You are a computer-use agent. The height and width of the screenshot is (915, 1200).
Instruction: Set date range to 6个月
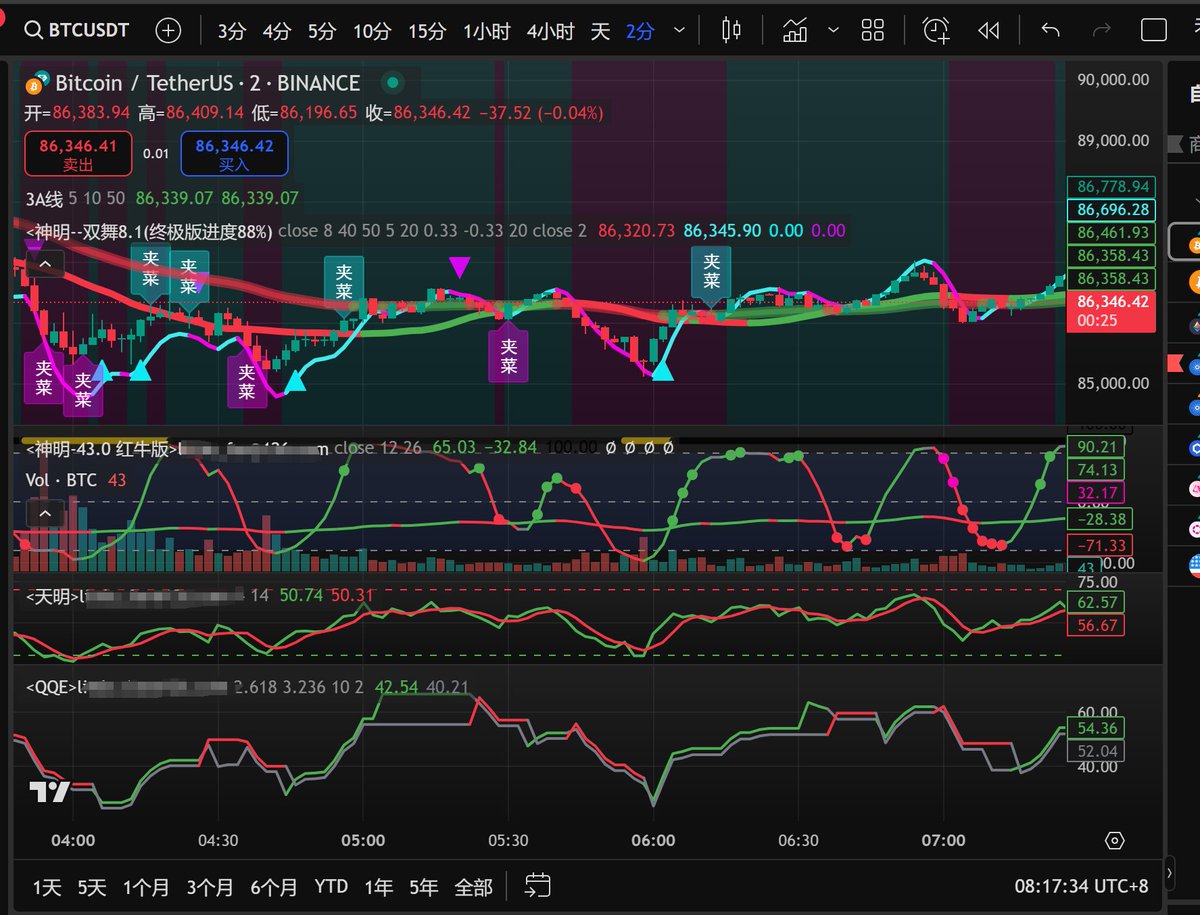coord(274,887)
